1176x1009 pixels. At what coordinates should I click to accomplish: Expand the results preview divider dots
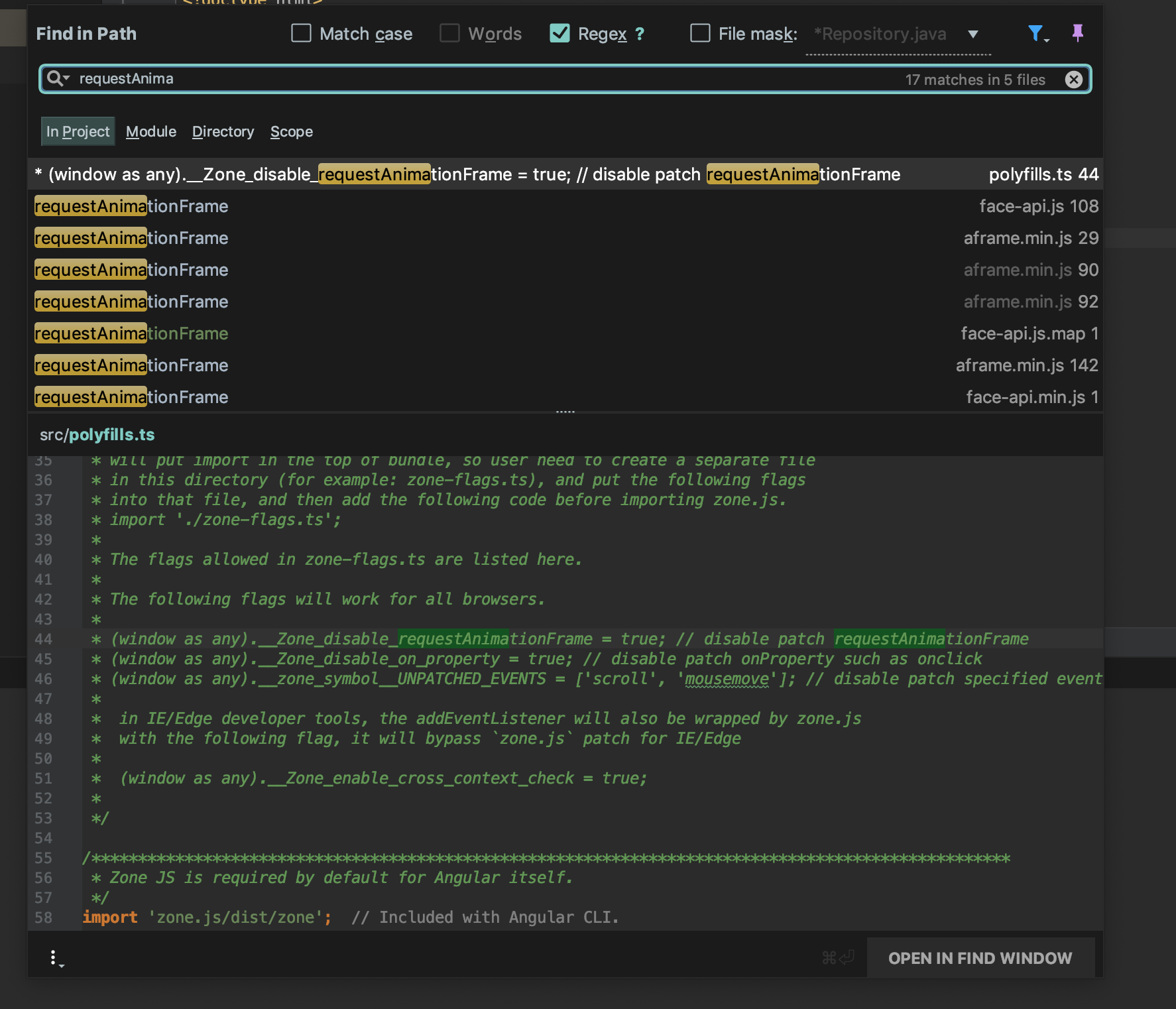[565, 411]
